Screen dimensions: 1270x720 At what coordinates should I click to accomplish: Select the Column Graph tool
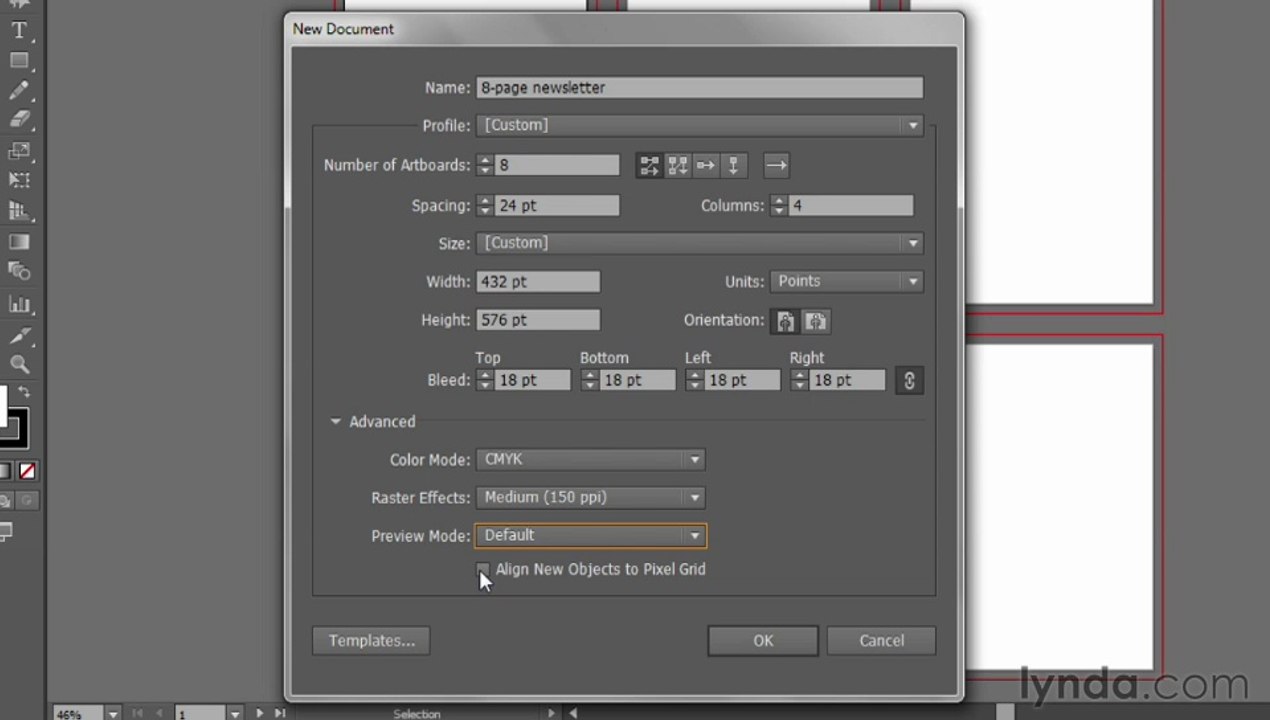tap(18, 304)
